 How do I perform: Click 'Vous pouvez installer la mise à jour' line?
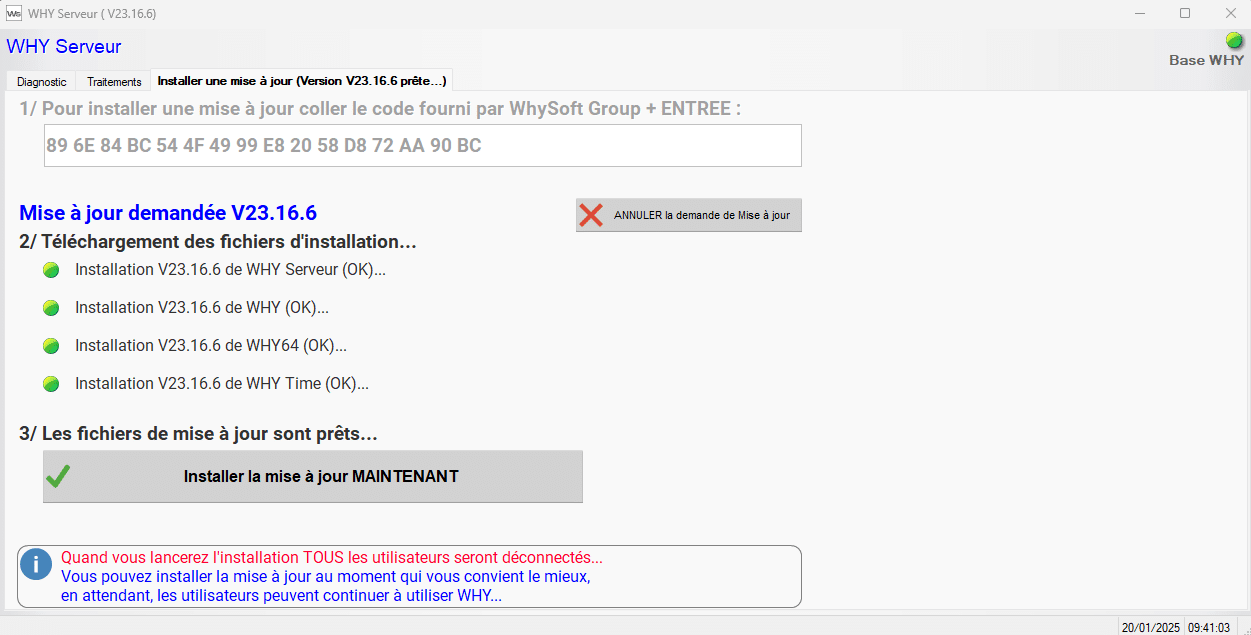(326, 577)
